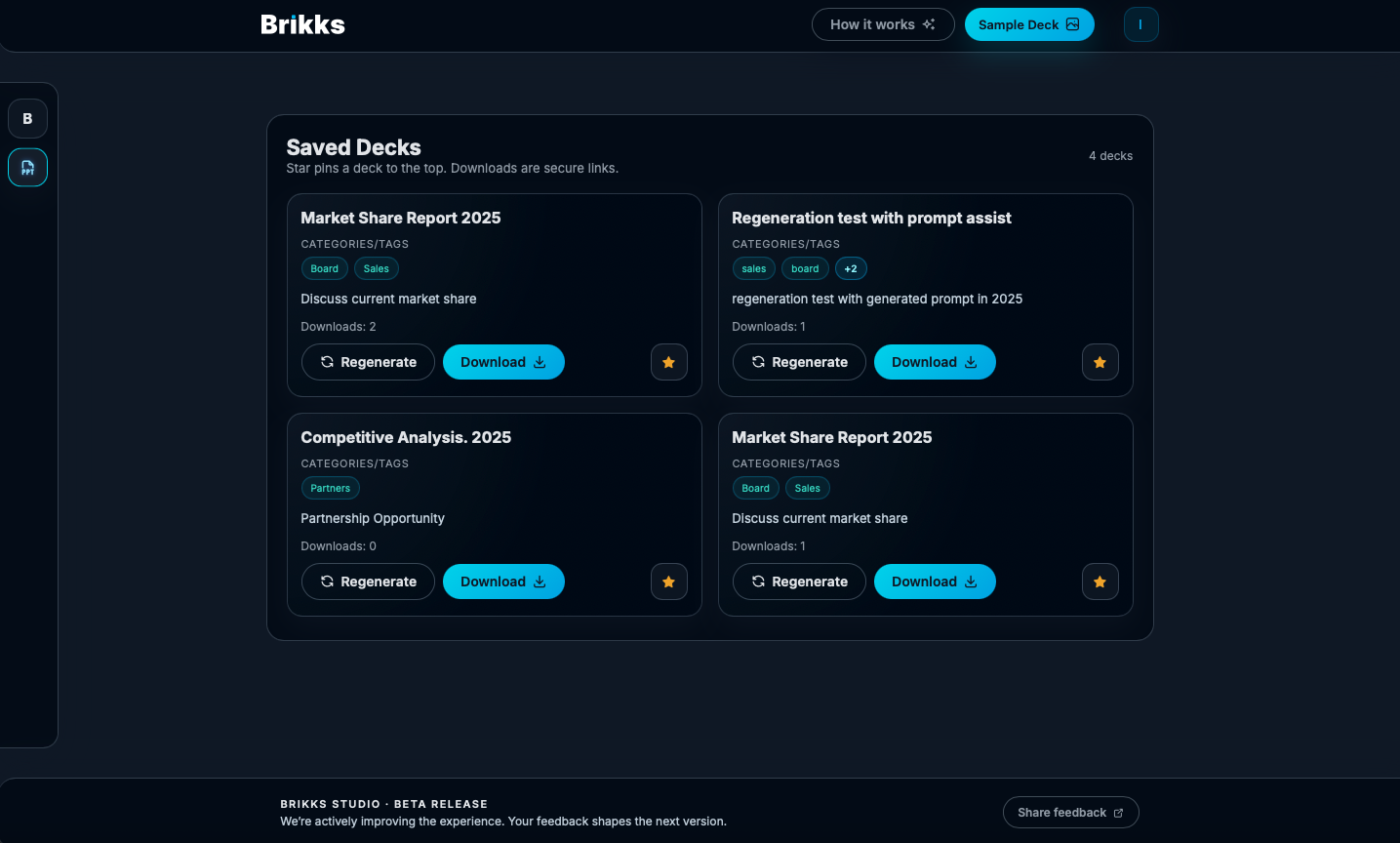Regenerate Market Share Report with 2 downloads
This screenshot has height=843, width=1400.
368,362
